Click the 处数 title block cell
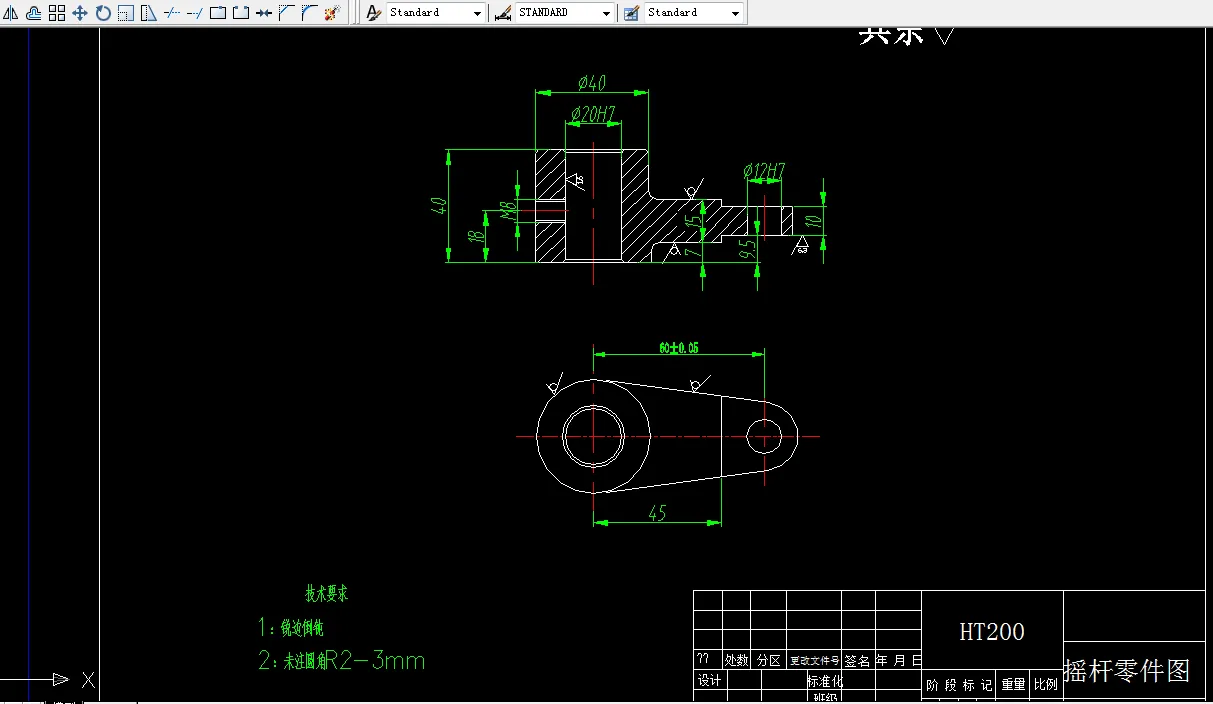 coord(736,661)
